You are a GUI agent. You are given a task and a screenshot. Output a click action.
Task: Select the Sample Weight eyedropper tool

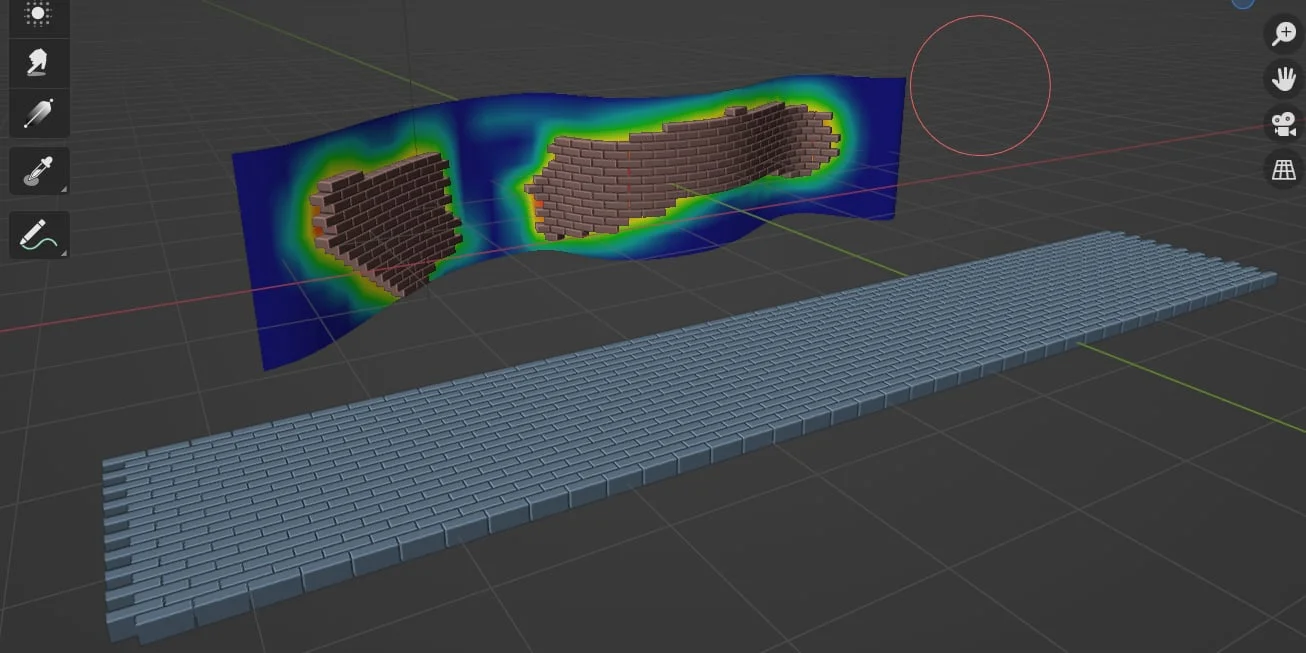[x=38, y=170]
